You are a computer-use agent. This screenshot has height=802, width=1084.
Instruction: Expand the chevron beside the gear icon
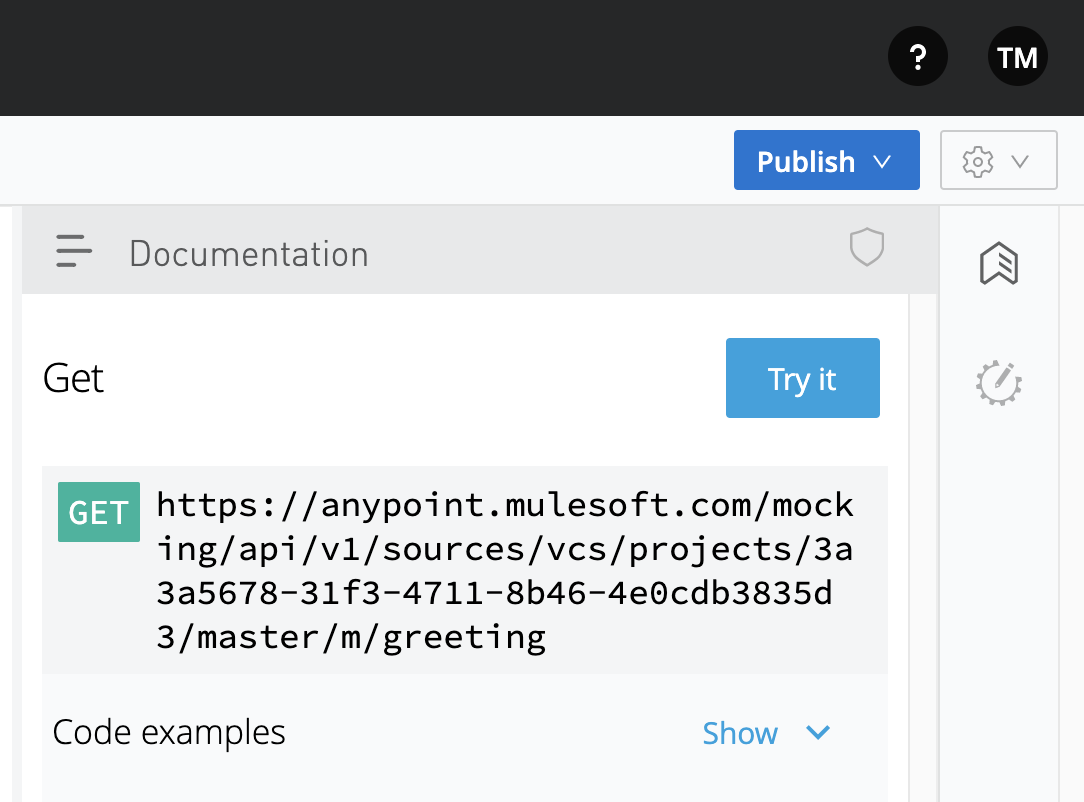click(x=1020, y=161)
